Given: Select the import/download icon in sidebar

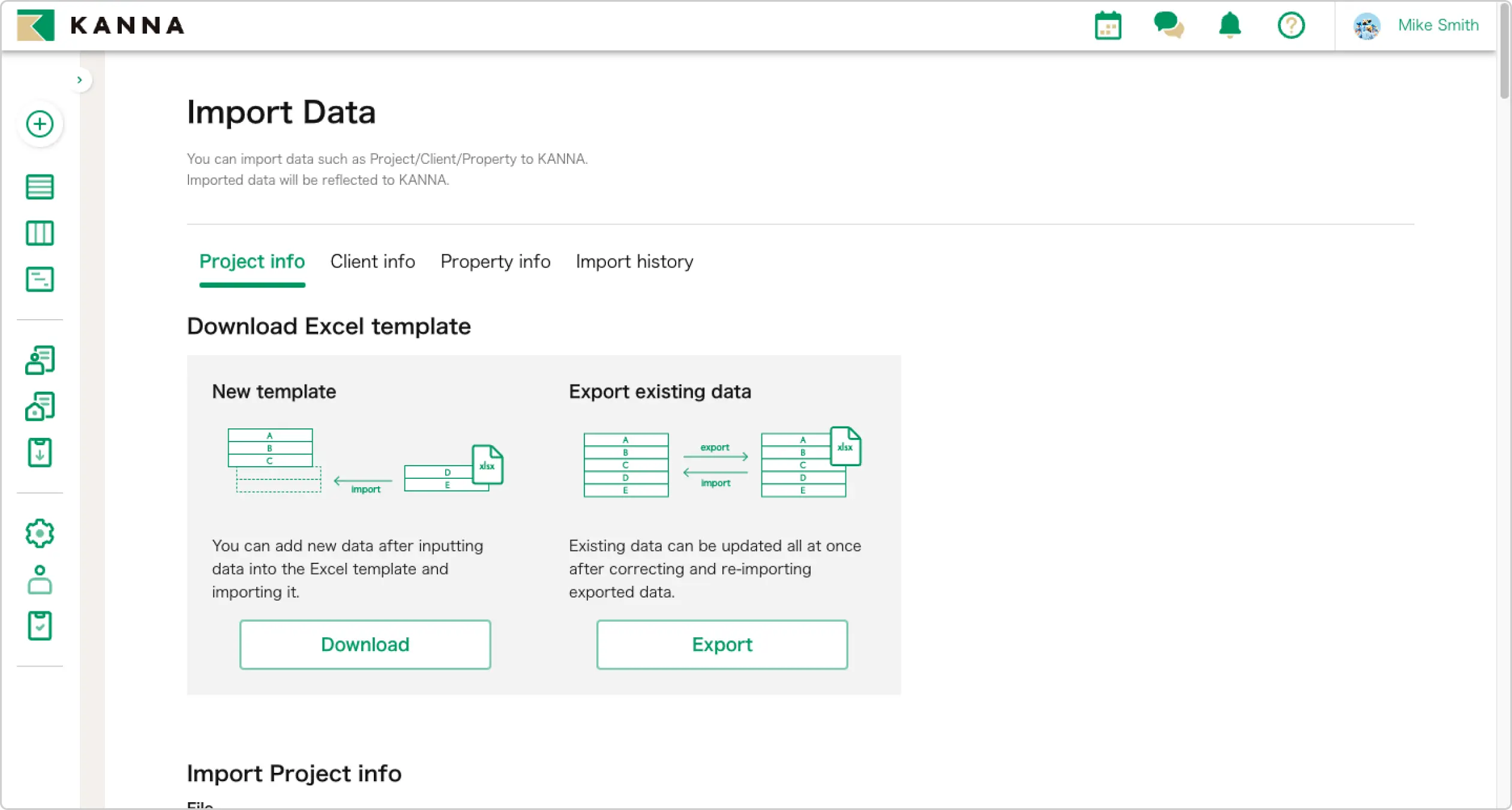Looking at the screenshot, I should pos(40,453).
